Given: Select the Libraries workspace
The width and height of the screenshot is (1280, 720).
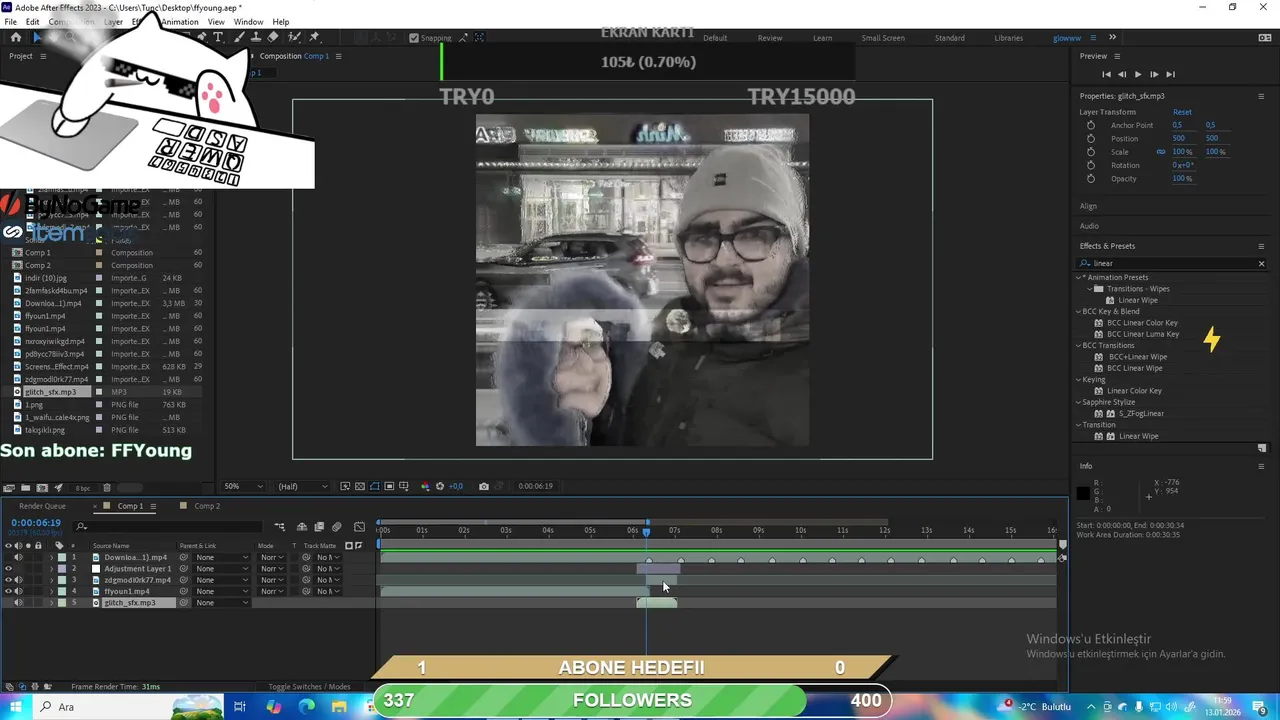Looking at the screenshot, I should coord(1008,38).
